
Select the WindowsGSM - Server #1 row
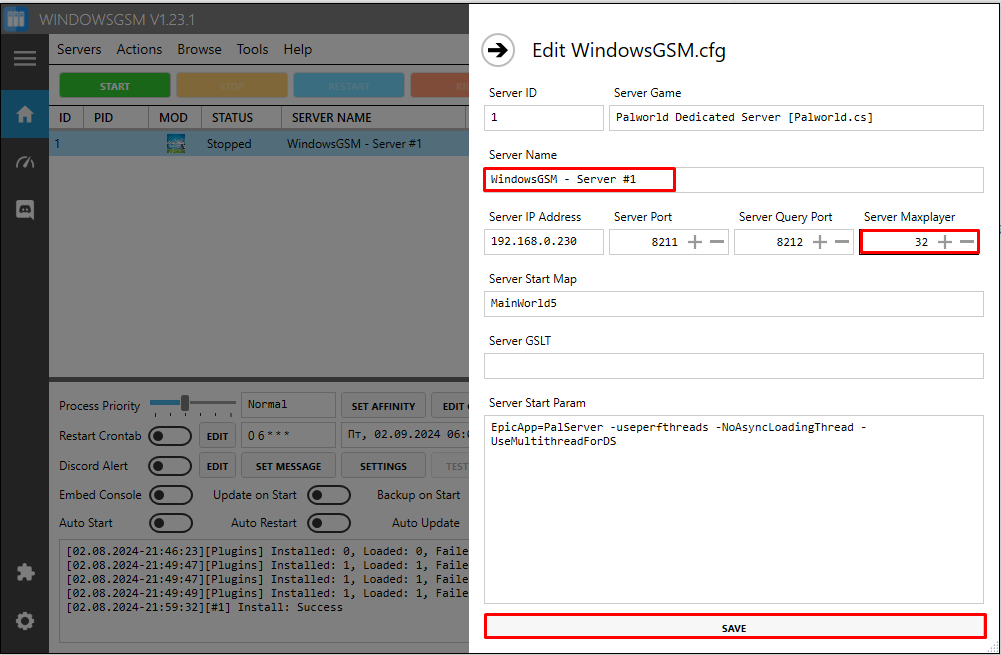coord(259,144)
